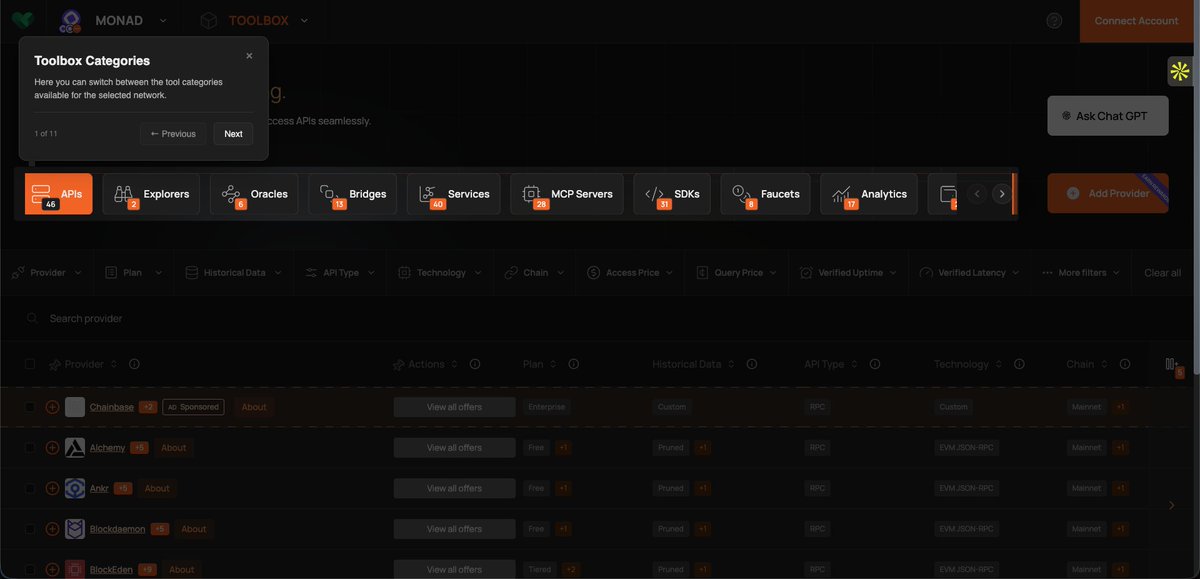Screen dimensions: 1200x579
Task: Click plus circle icon beside Chainbase
Action: pyautogui.click(x=52, y=407)
